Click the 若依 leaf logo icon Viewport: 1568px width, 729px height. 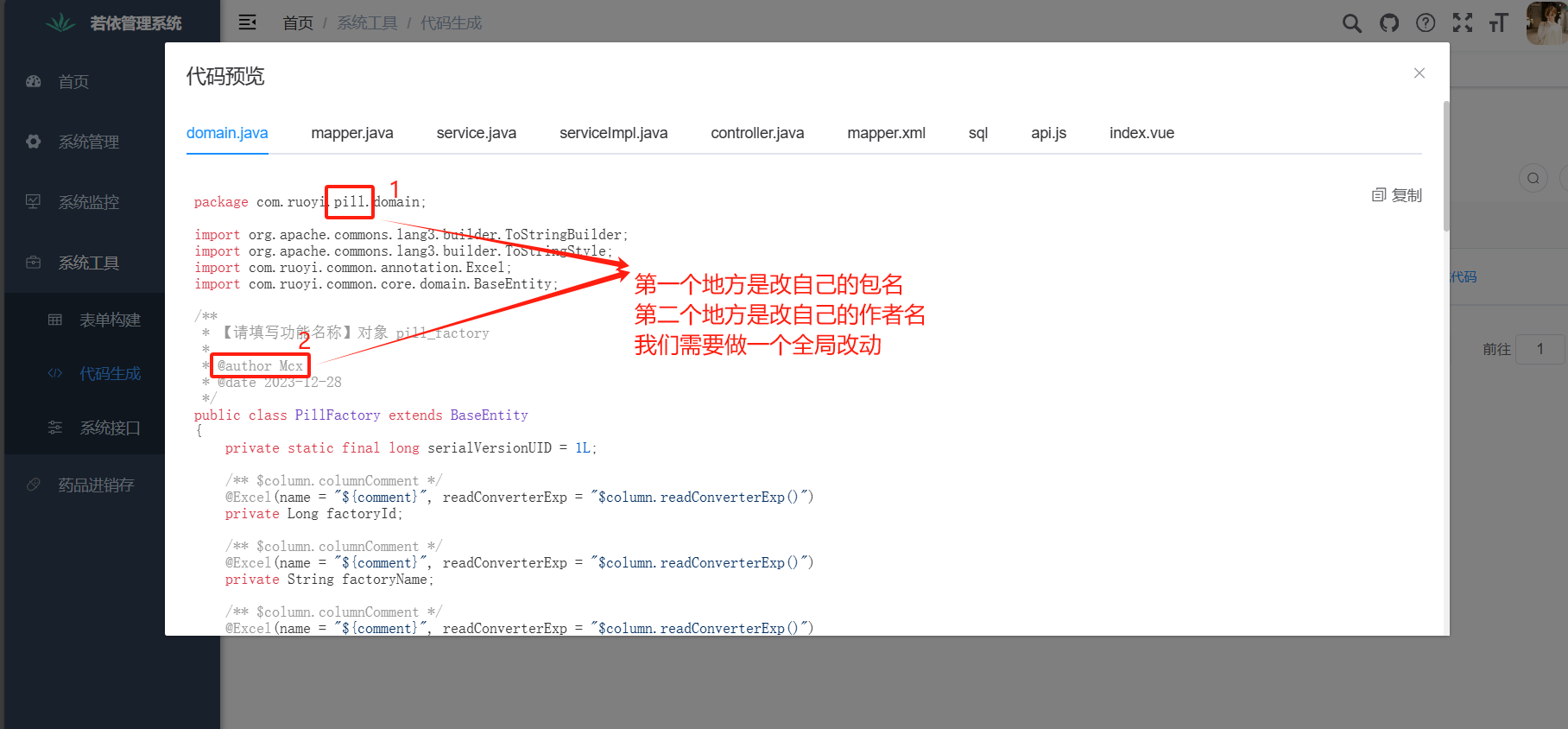60,23
